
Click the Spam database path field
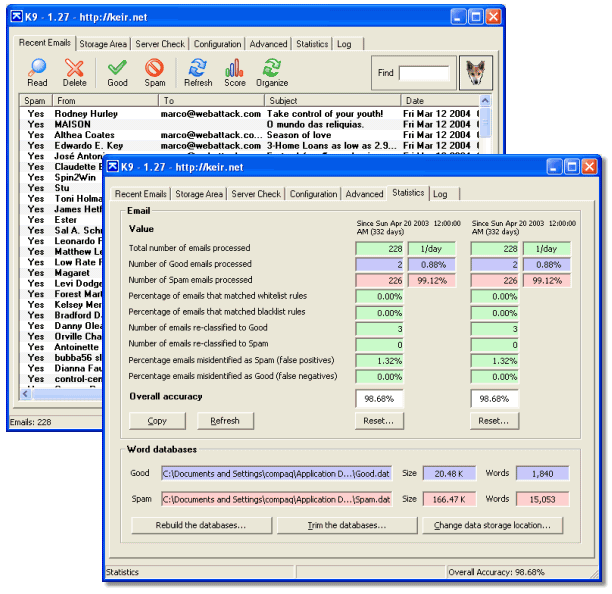click(x=277, y=499)
